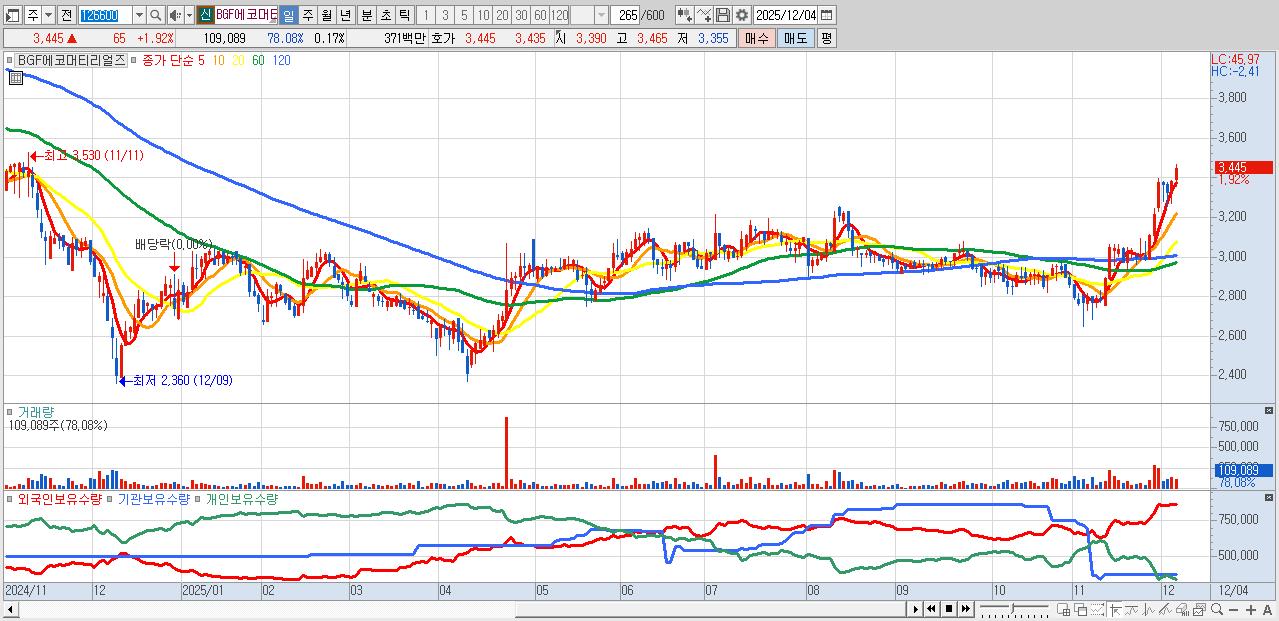Click the plus zoom-in icon

coord(1251,610)
